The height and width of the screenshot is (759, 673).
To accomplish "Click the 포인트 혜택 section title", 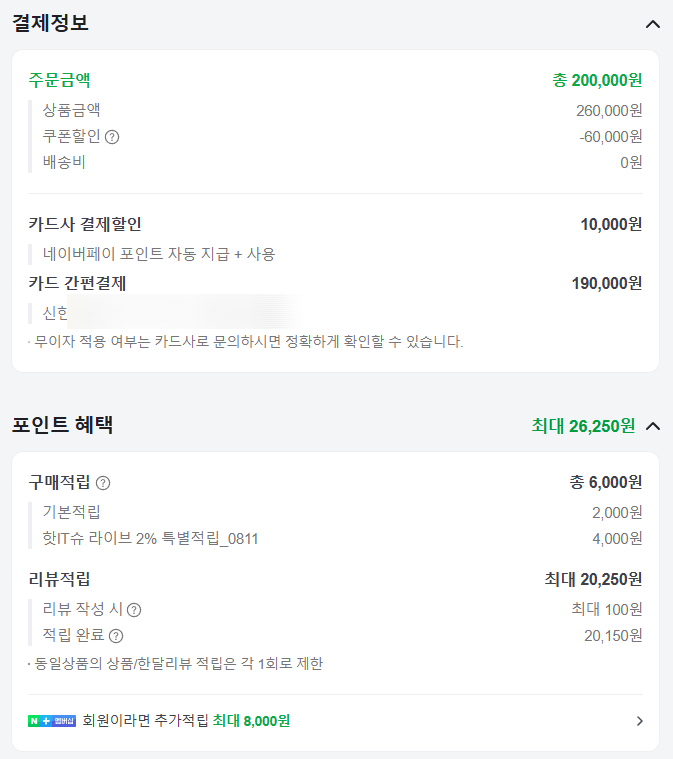I will pos(62,425).
